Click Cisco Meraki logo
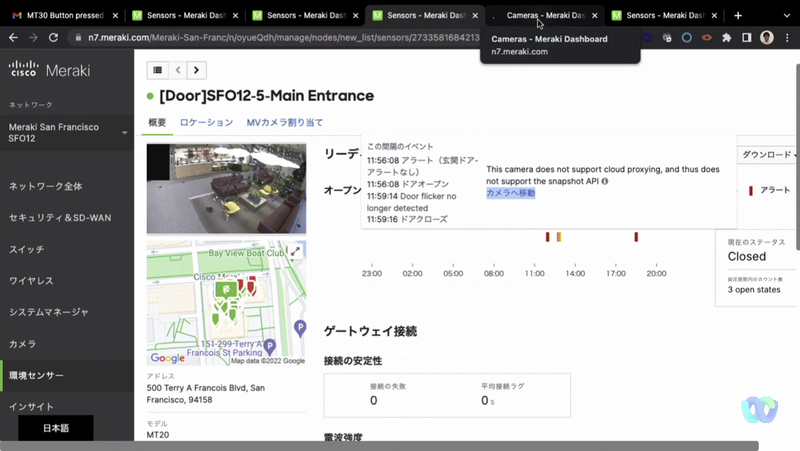Viewport: 800px width, 451px height. [x=49, y=69]
